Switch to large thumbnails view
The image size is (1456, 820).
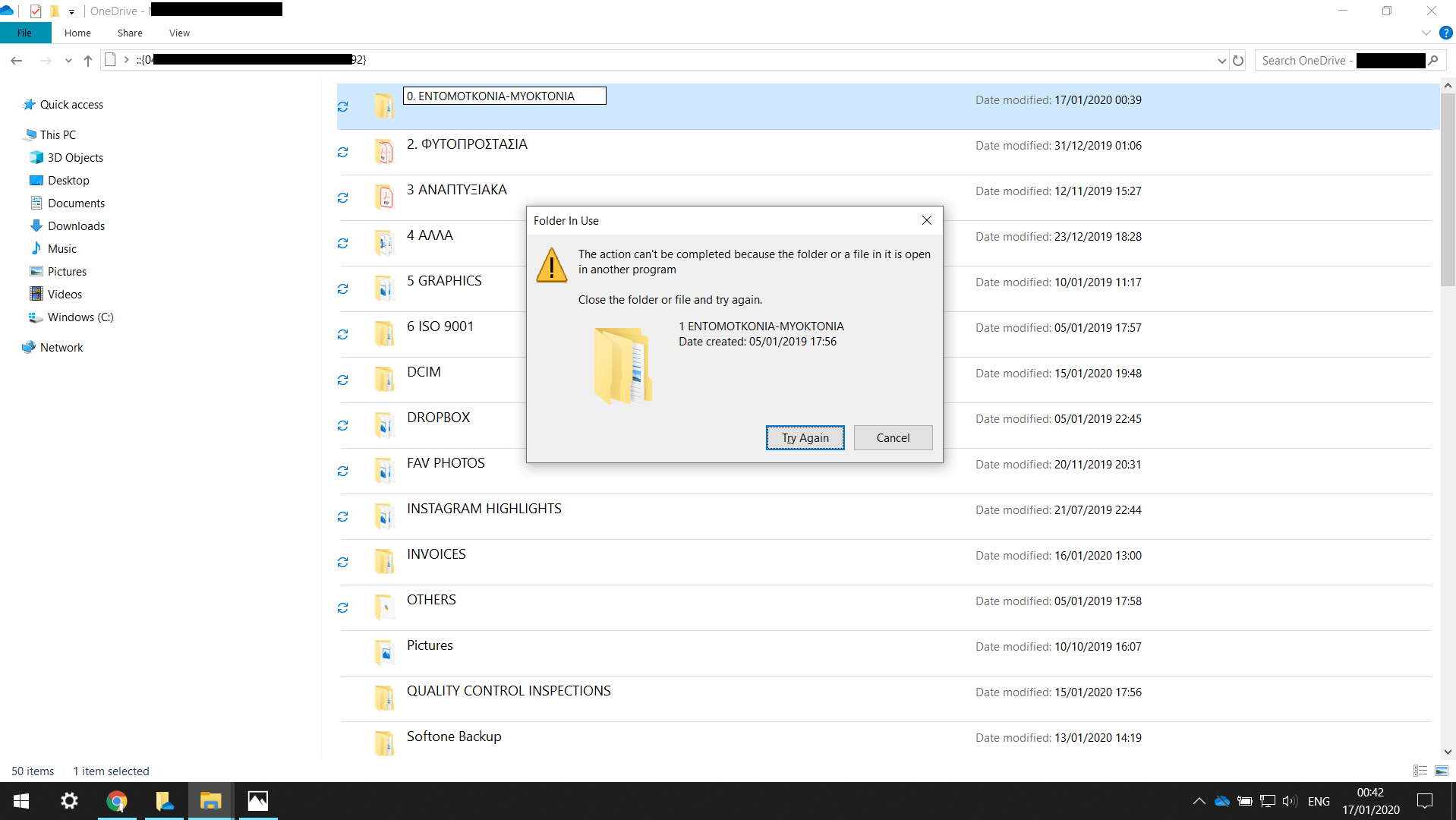tap(1442, 771)
